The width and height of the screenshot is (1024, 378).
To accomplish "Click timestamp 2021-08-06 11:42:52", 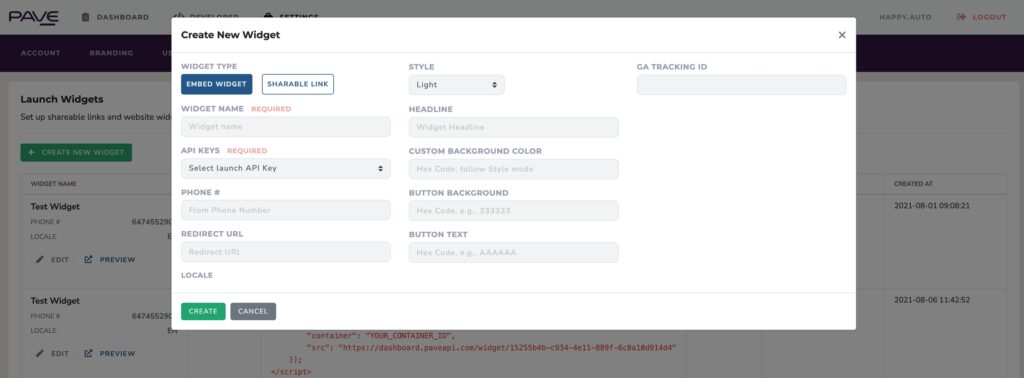I will pos(932,300).
